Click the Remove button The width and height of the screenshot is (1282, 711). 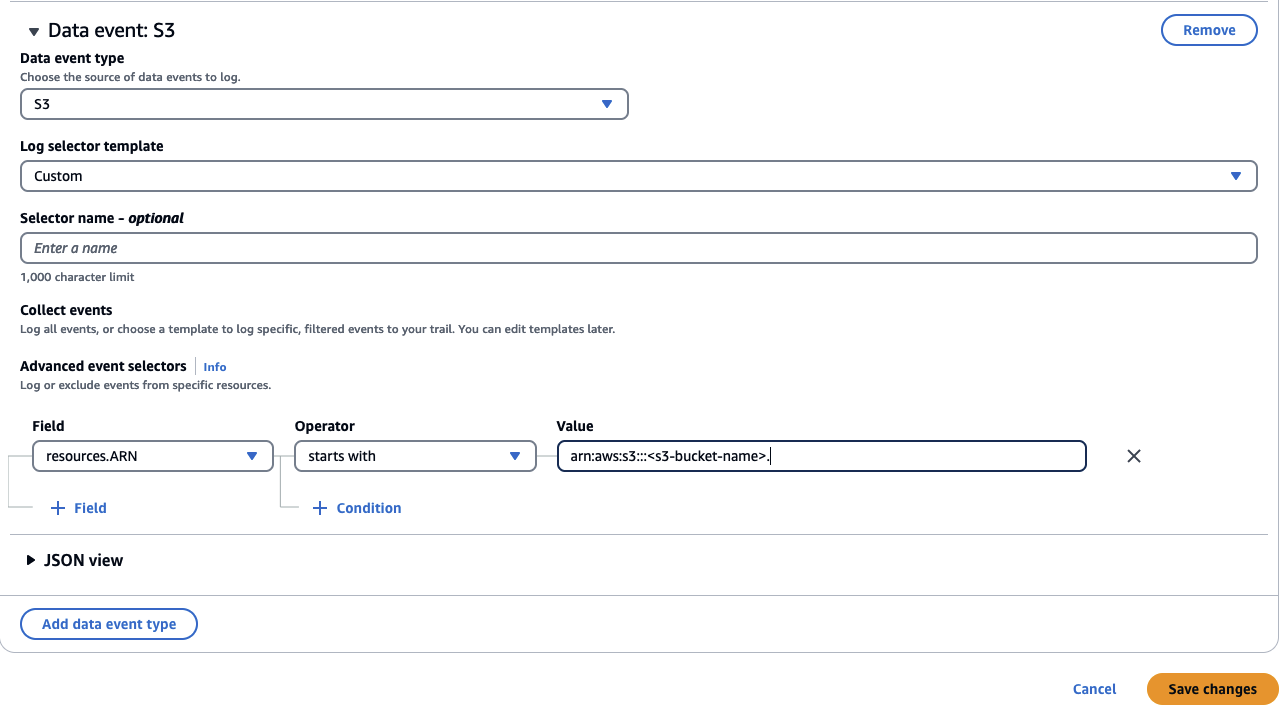pos(1209,30)
